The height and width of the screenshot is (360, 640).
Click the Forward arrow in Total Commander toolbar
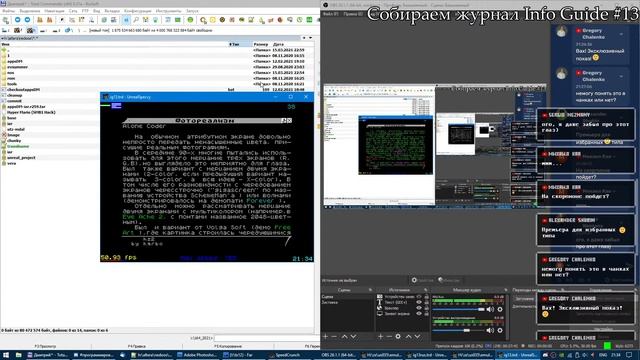pos(27,20)
